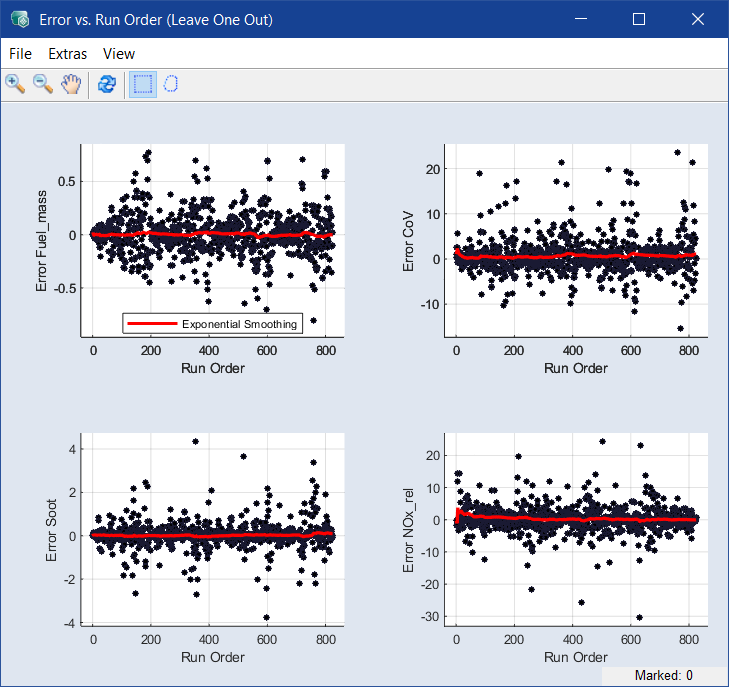Image resolution: width=729 pixels, height=687 pixels.
Task: Select the Zoom In tool
Action: (x=15, y=84)
